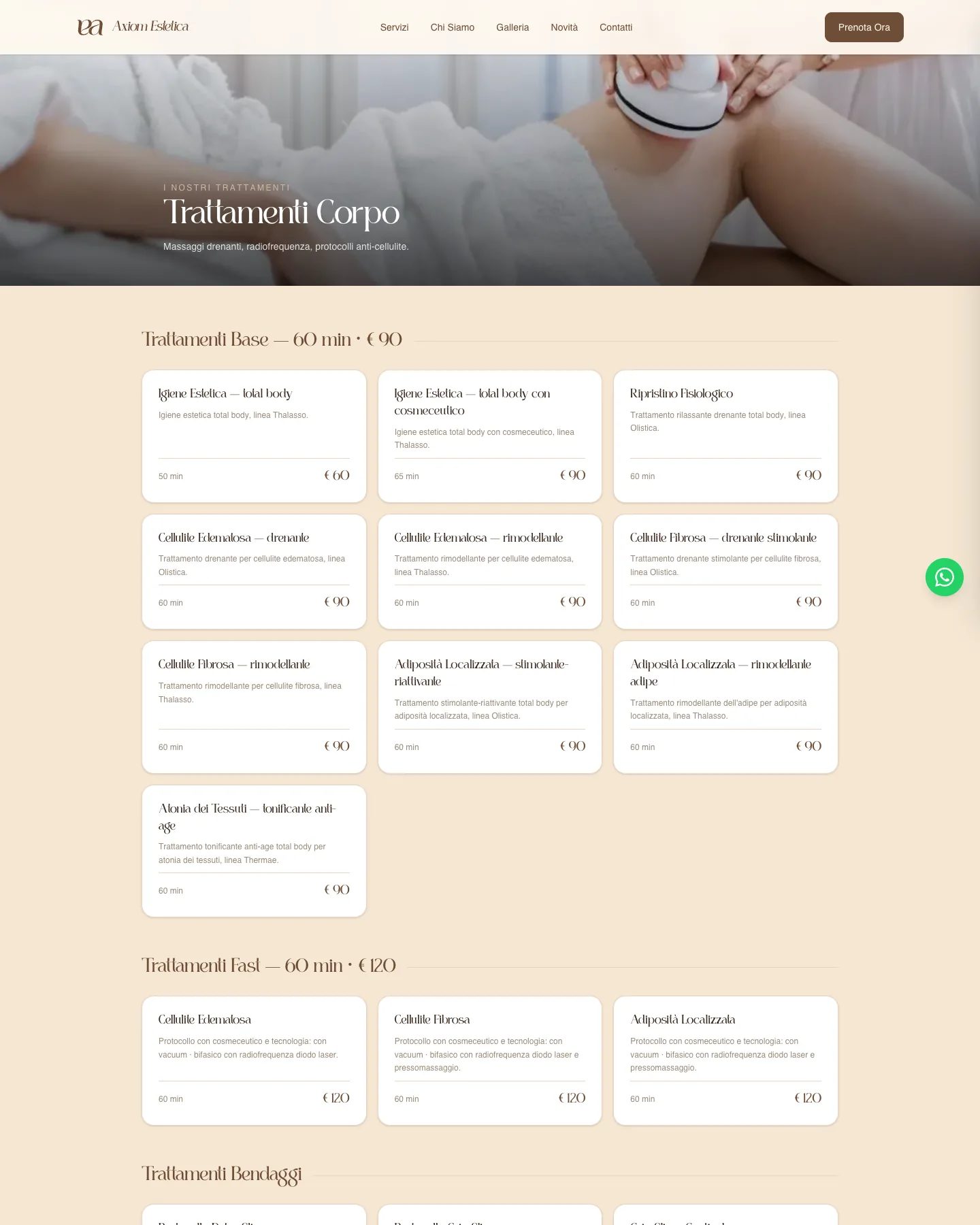Click the 65 min duration label
This screenshot has height=1225, width=980.
407,476
